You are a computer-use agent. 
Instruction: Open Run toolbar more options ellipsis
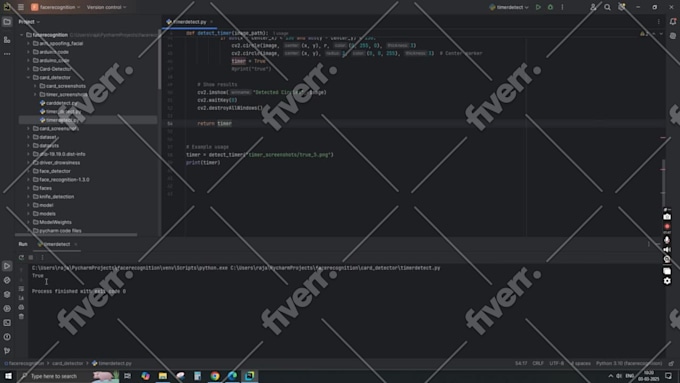42,258
